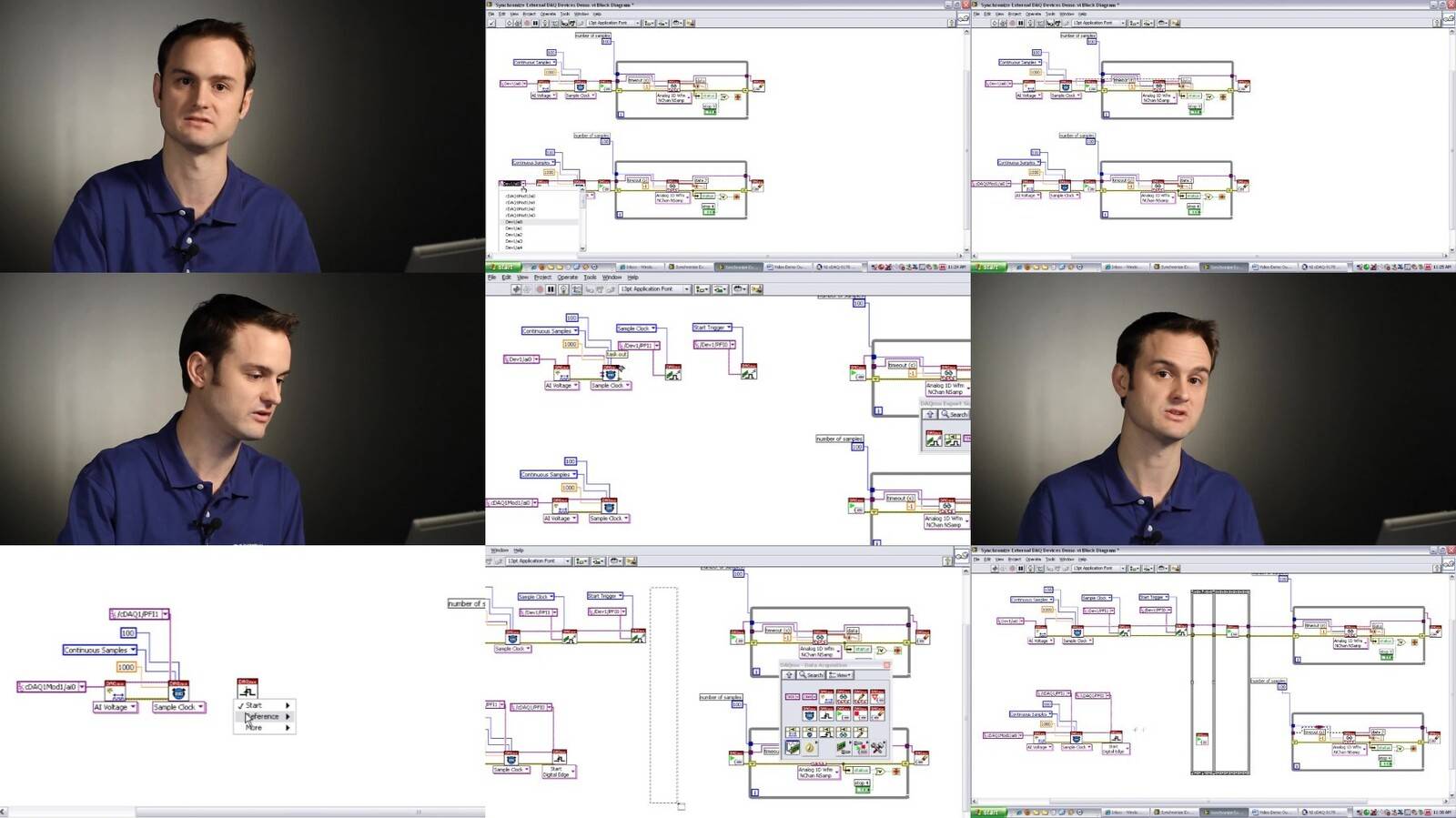Close the DAQmx palette in bottom-middle frame
Viewport: 1456px width, 818px height.
click(x=887, y=665)
